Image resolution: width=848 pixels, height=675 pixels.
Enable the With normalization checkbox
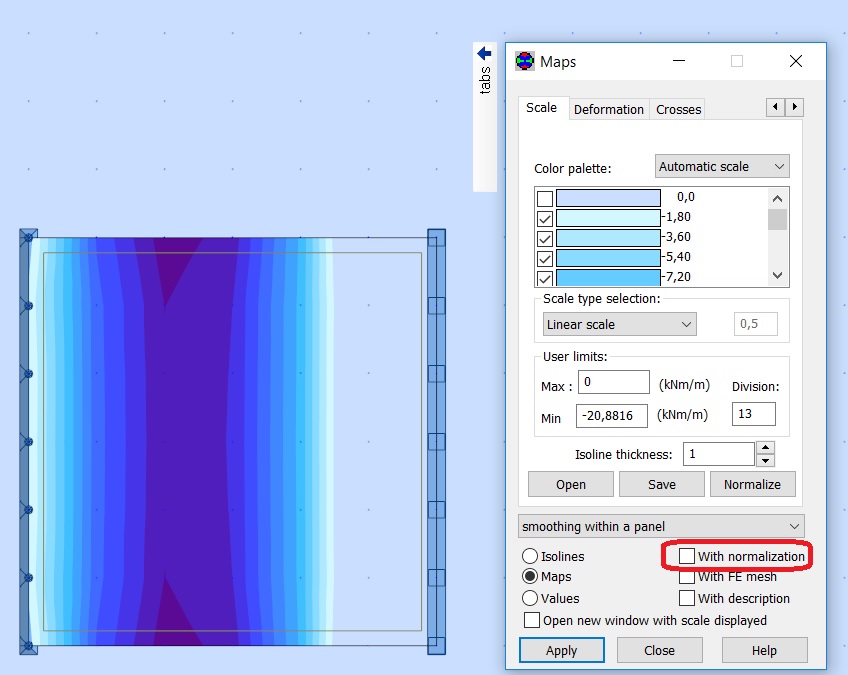click(687, 556)
